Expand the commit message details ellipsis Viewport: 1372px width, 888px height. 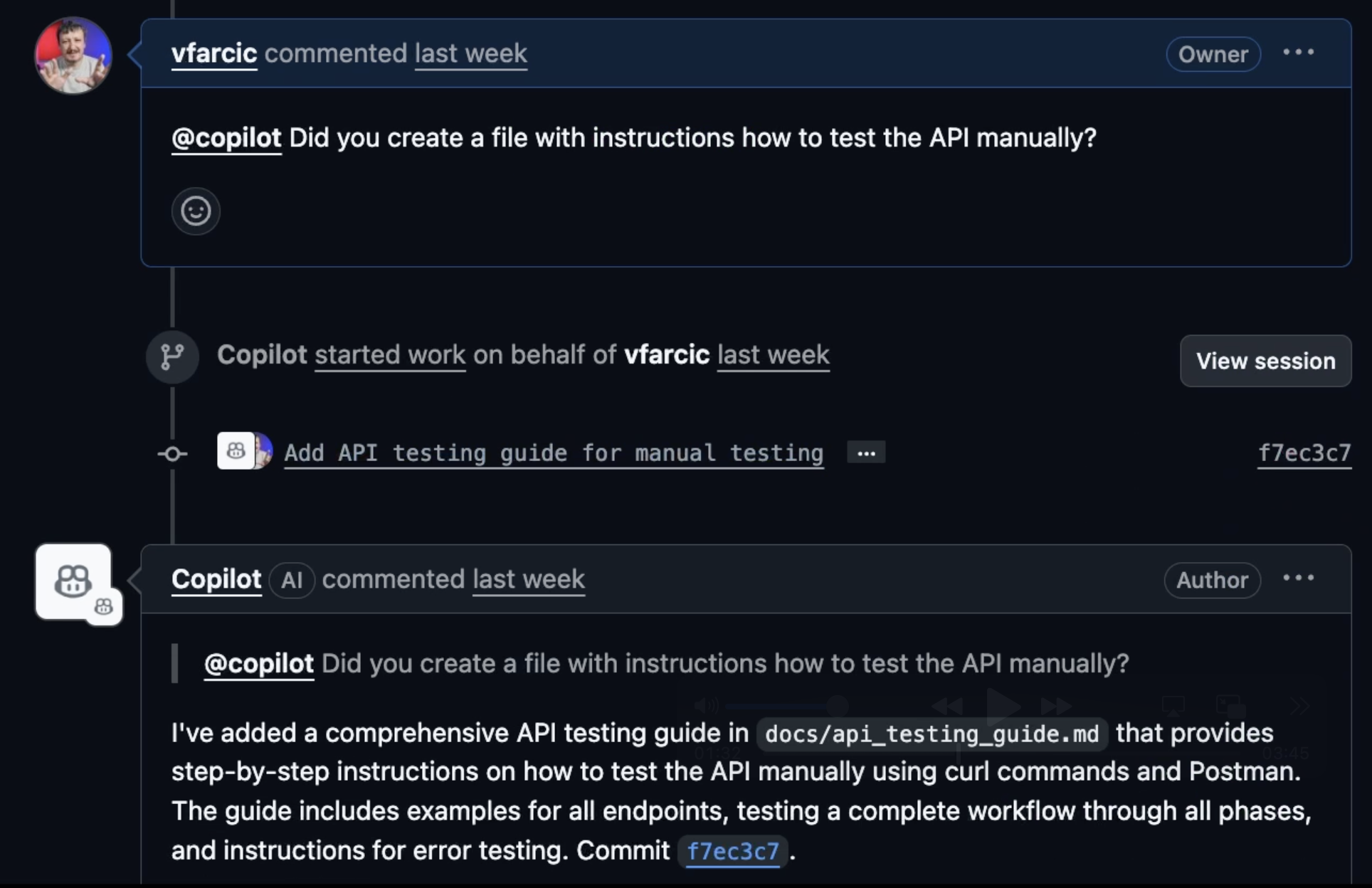point(866,453)
